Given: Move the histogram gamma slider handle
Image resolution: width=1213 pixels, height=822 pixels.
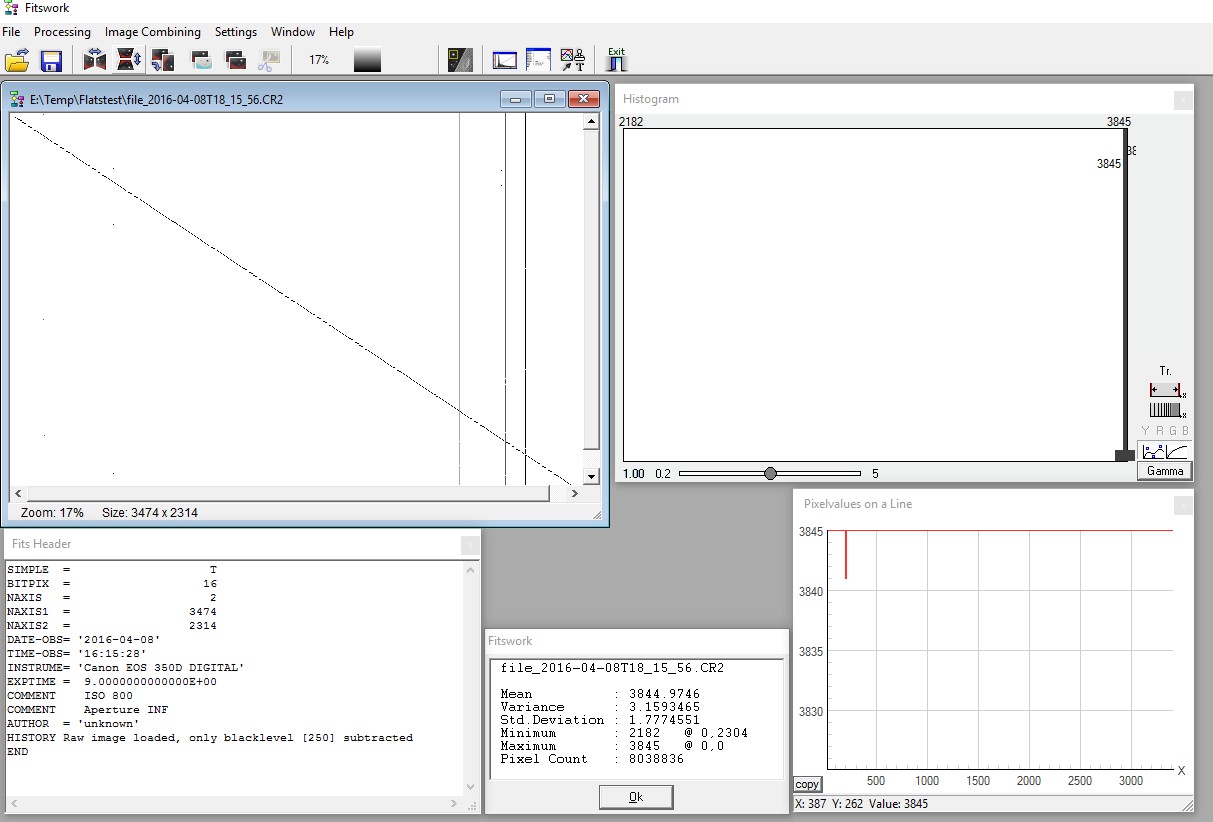Looking at the screenshot, I should pyautogui.click(x=770, y=473).
